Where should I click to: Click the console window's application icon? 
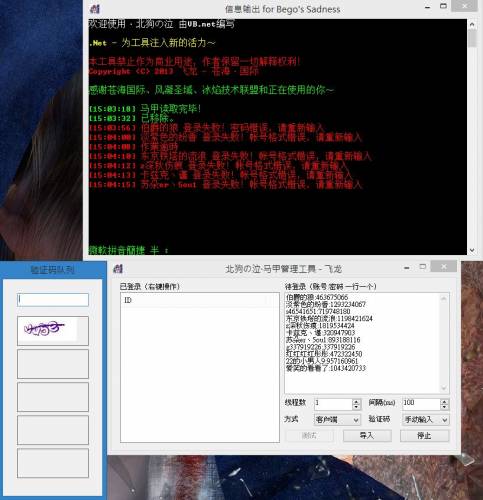pos(95,9)
